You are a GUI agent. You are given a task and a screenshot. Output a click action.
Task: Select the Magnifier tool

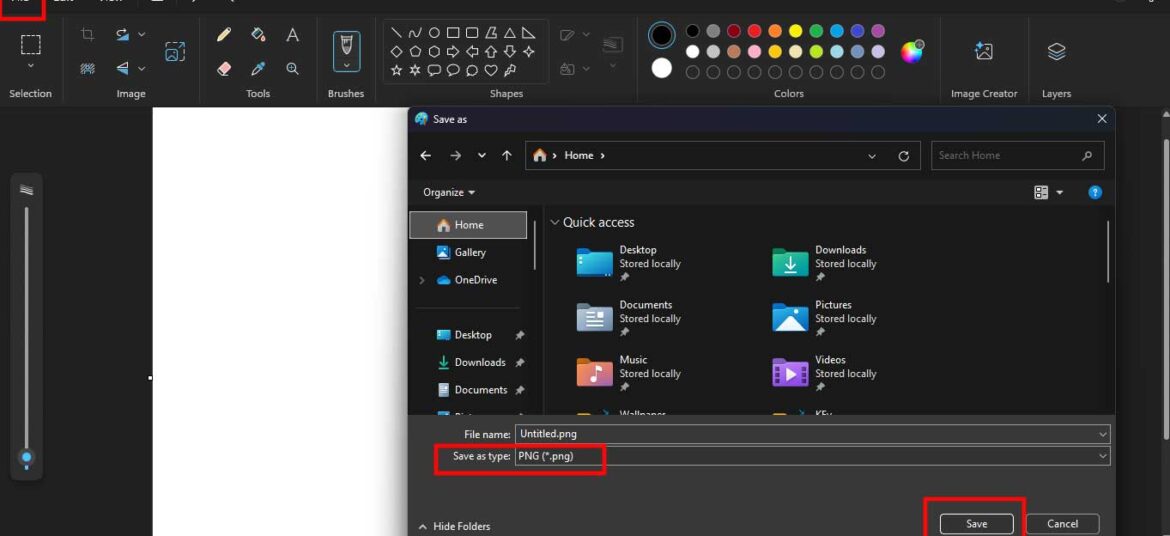coord(292,69)
